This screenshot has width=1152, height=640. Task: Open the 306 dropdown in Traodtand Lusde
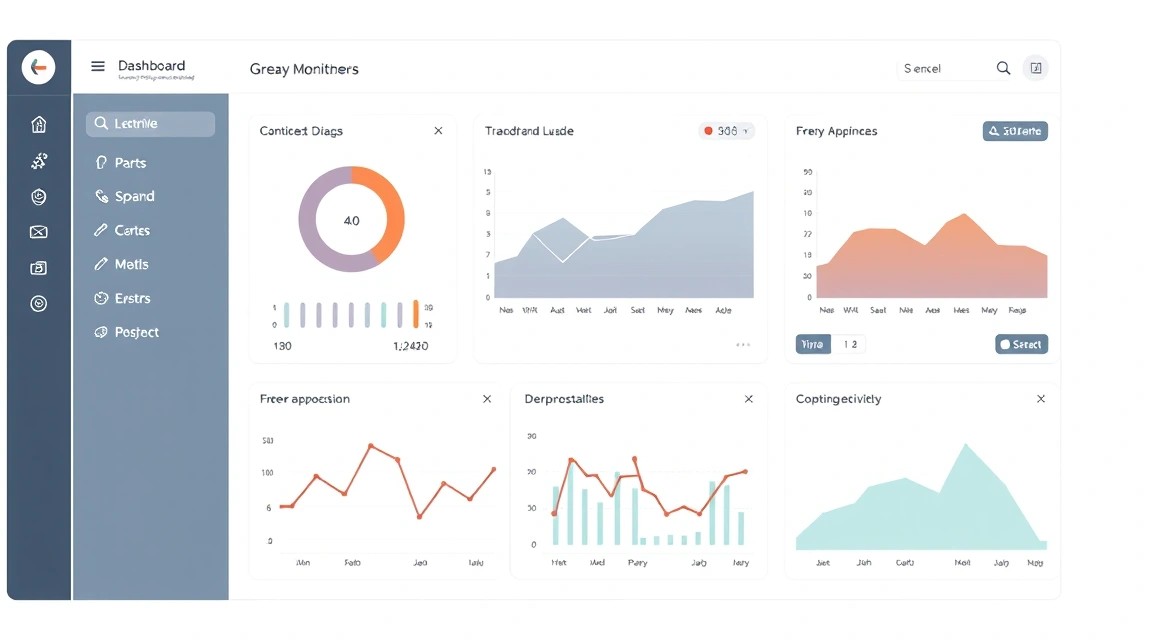click(726, 131)
